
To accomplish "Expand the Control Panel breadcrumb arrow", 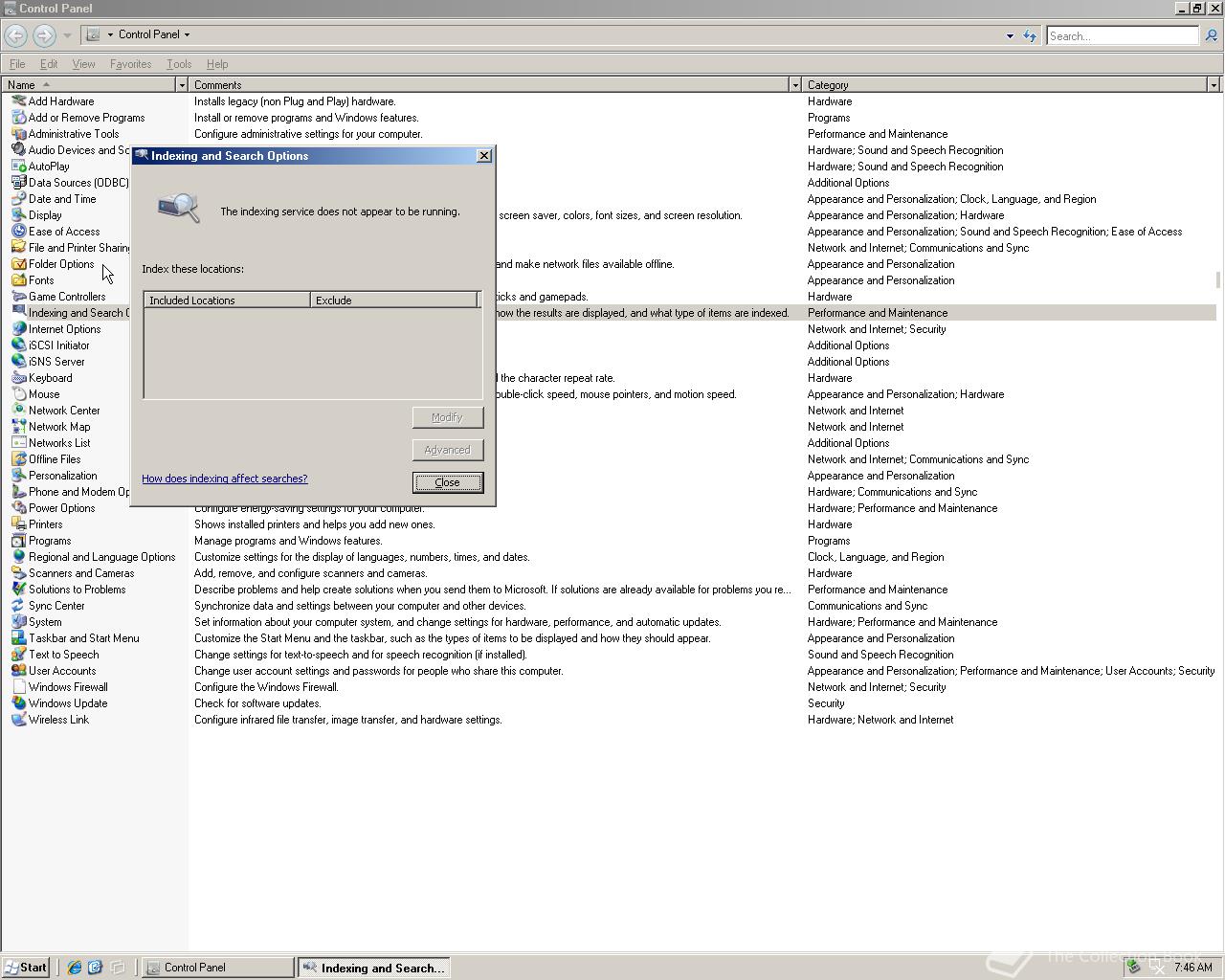I will click(x=187, y=34).
